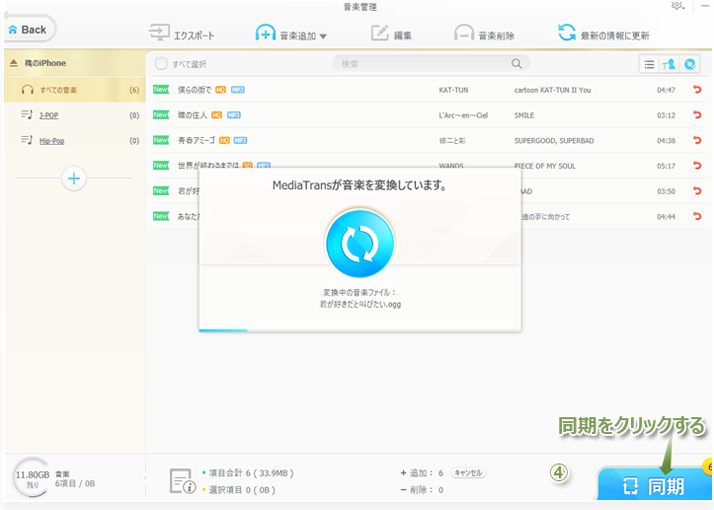The image size is (714, 510).
Task: Click the 編集 edit icon
Action: point(379,34)
